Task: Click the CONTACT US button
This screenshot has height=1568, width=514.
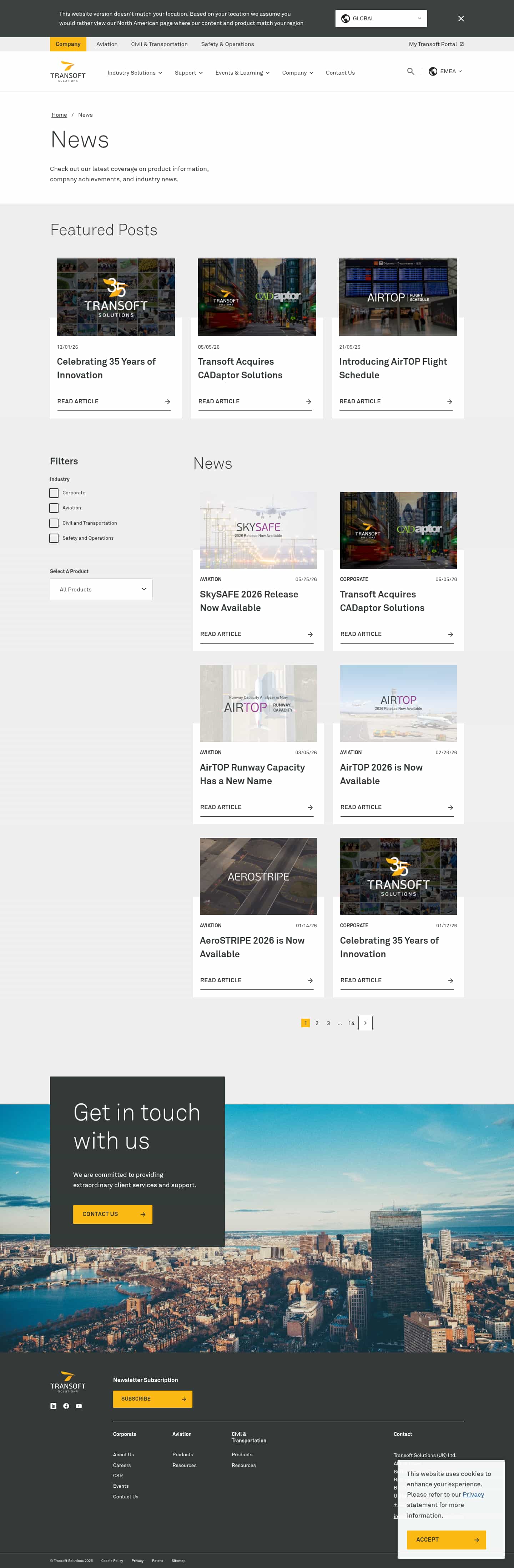Action: (x=113, y=1214)
